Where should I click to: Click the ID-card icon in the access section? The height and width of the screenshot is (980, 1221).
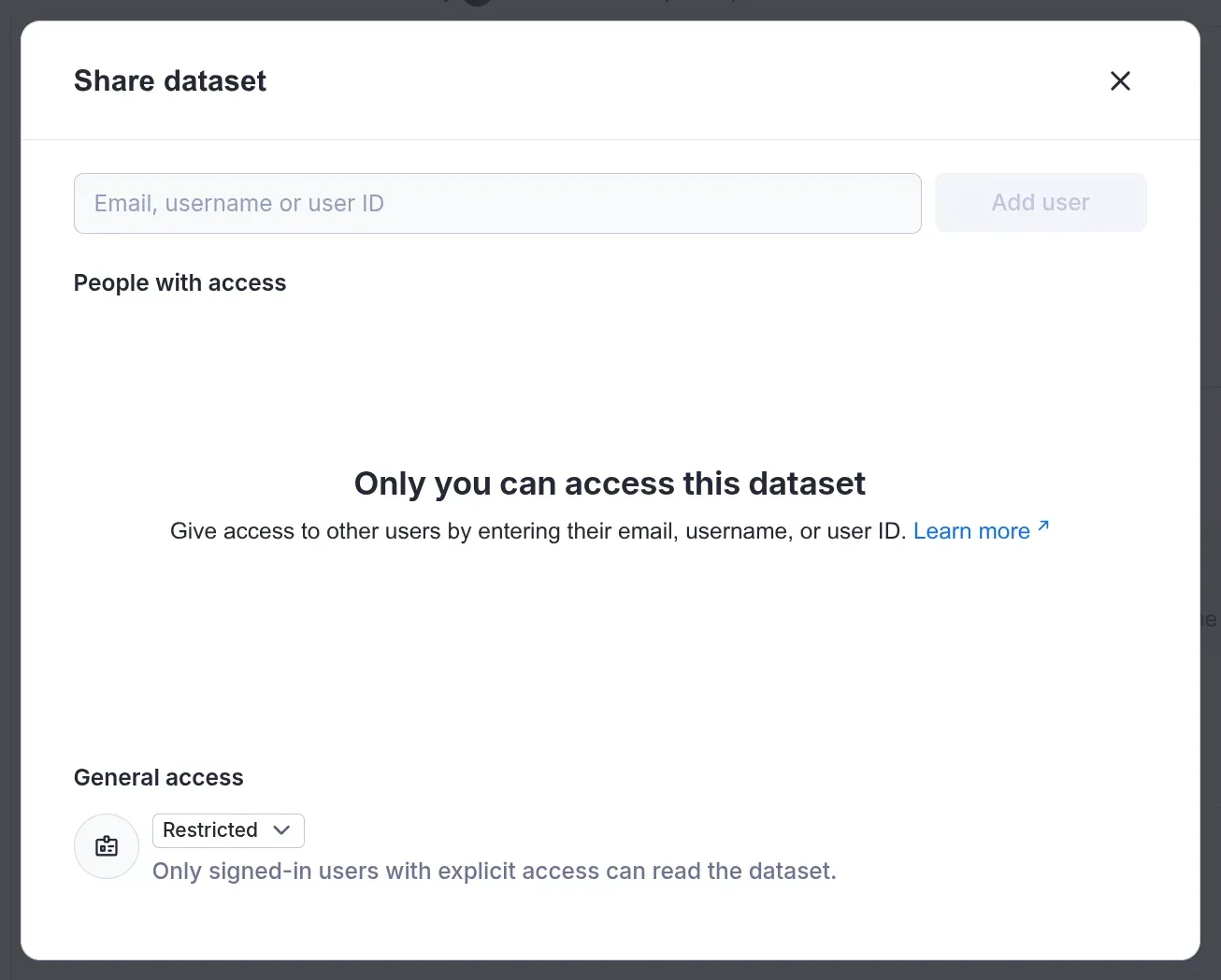click(106, 846)
